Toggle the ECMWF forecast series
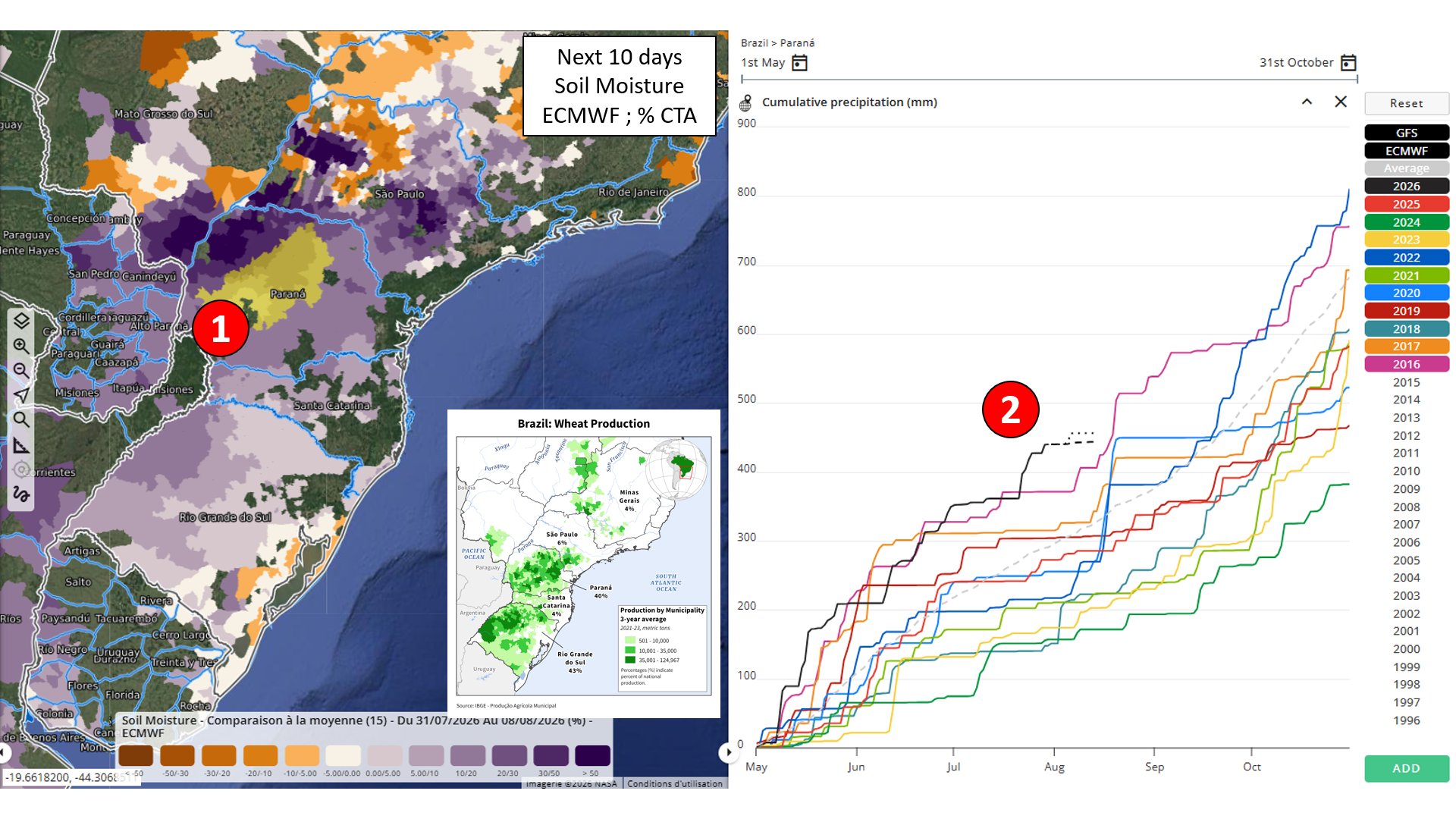Viewport: 1456px width, 819px height. tap(1407, 151)
